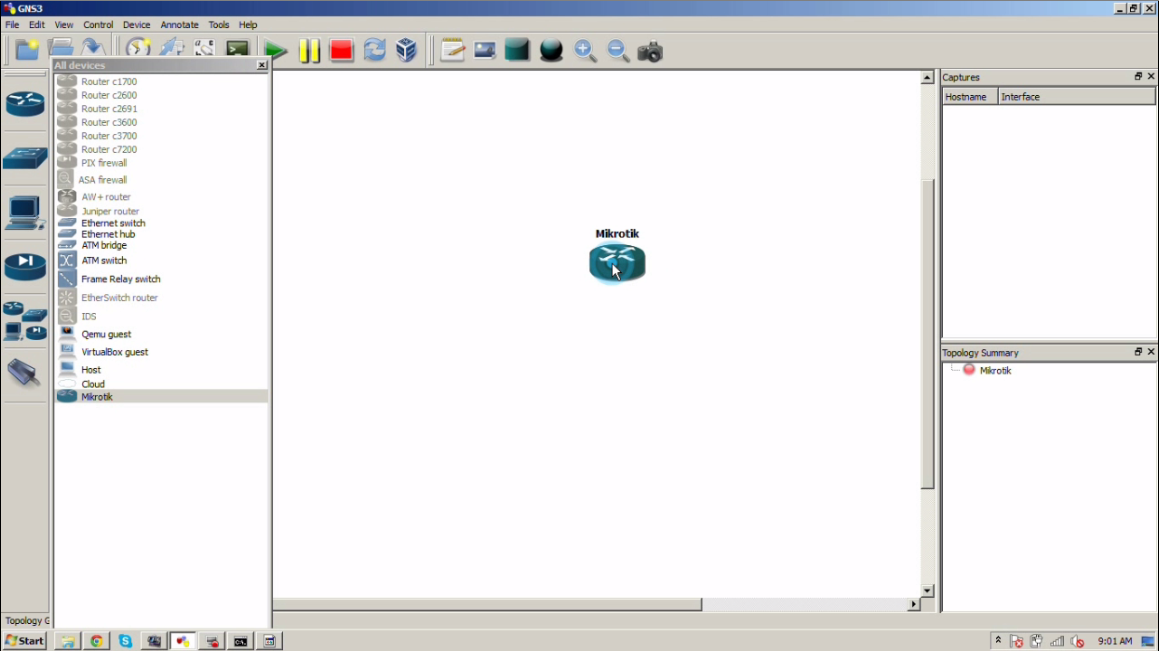Click the Open project folder icon
Screen dimensions: 1159x651
point(61,49)
